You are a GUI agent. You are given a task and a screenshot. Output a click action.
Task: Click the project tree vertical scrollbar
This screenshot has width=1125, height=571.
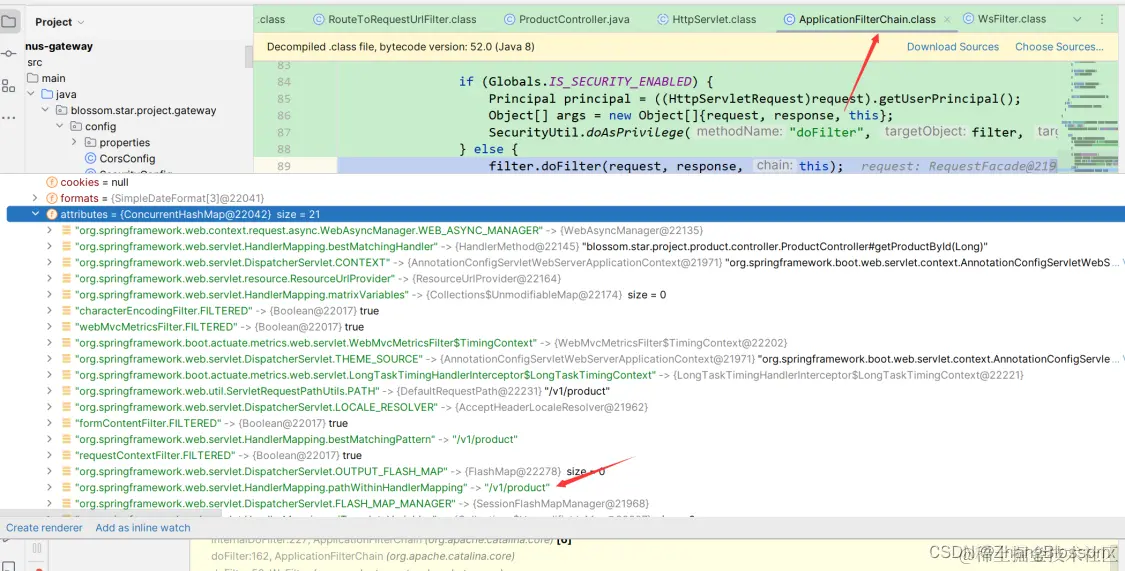pyautogui.click(x=248, y=56)
